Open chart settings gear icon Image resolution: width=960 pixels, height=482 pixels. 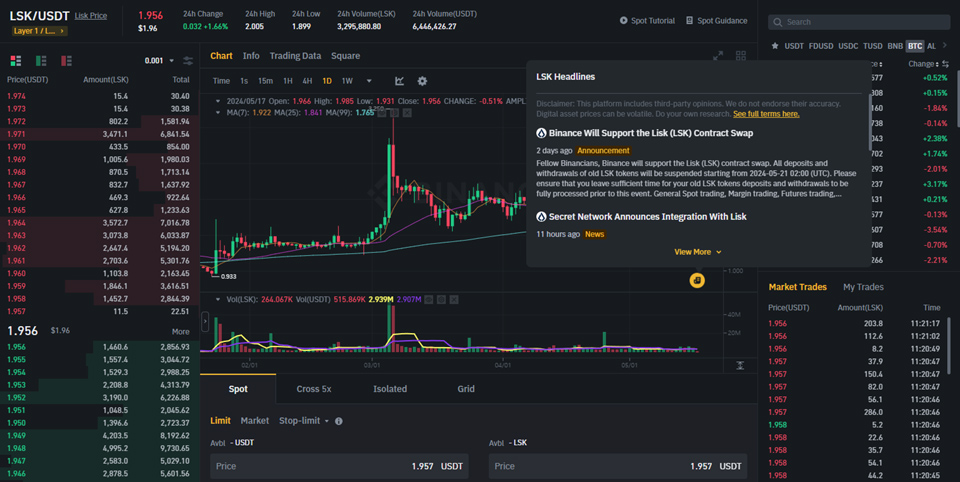[x=422, y=81]
